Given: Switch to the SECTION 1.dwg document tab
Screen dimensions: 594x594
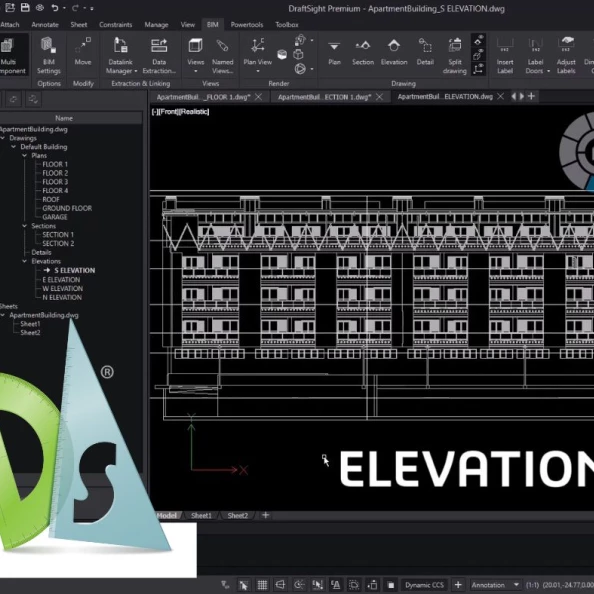Looking at the screenshot, I should pyautogui.click(x=324, y=97).
